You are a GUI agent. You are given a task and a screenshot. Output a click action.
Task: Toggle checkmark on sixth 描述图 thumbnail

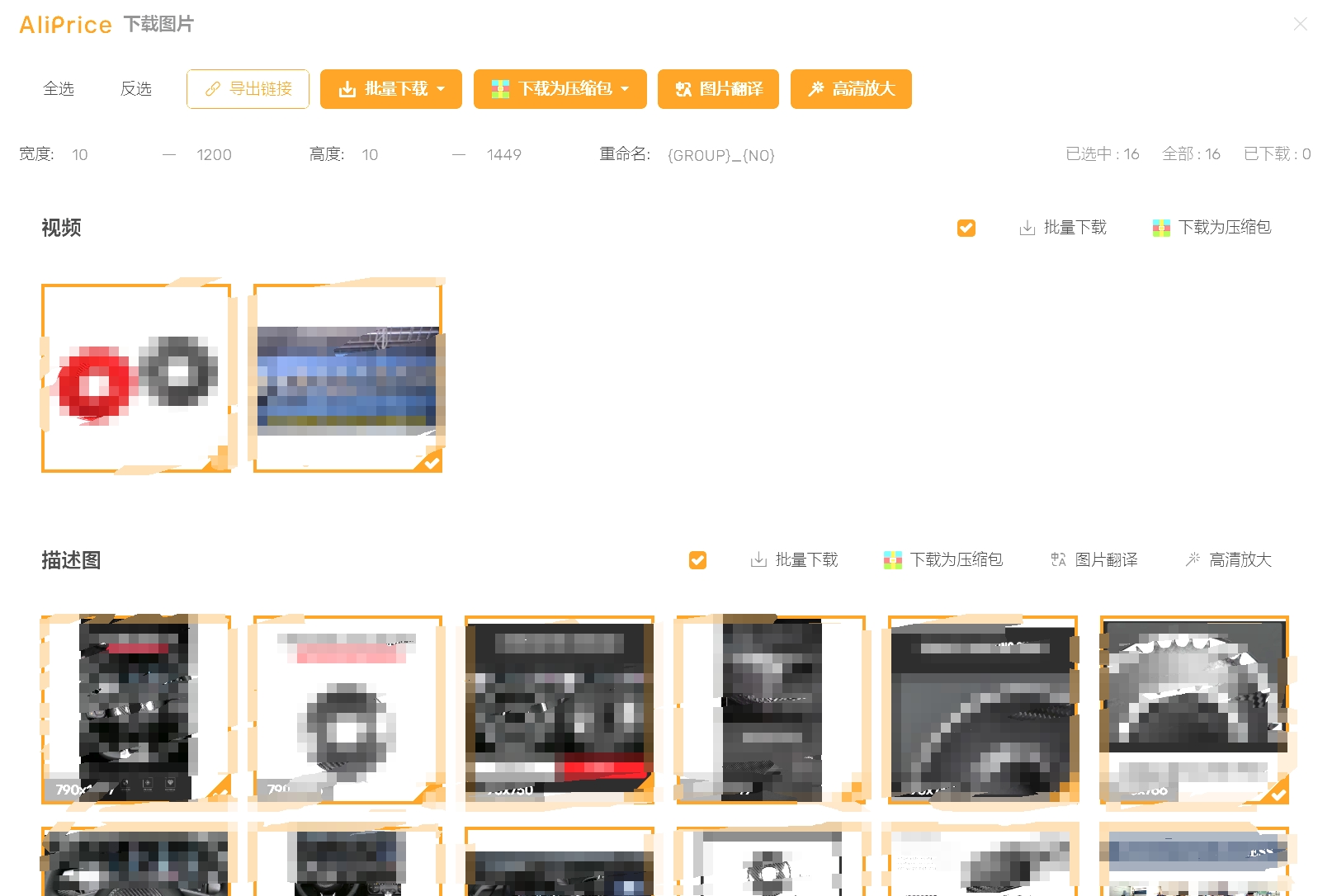[x=1278, y=794]
